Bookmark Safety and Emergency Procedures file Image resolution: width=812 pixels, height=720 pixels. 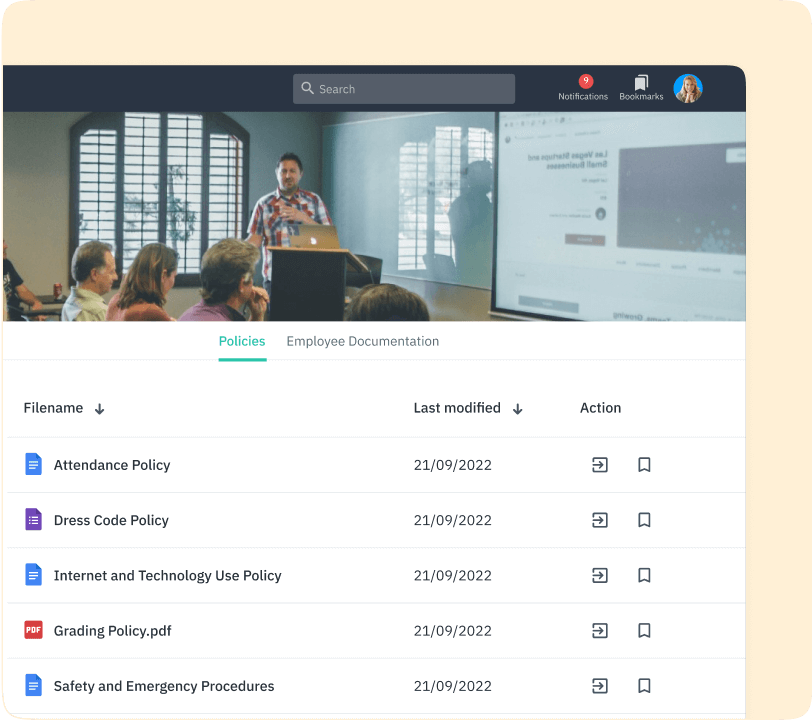pos(644,686)
